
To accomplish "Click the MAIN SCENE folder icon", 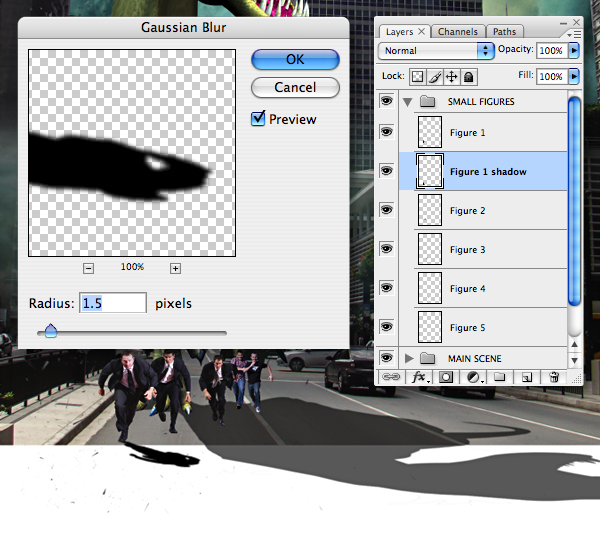I will pyautogui.click(x=427, y=358).
